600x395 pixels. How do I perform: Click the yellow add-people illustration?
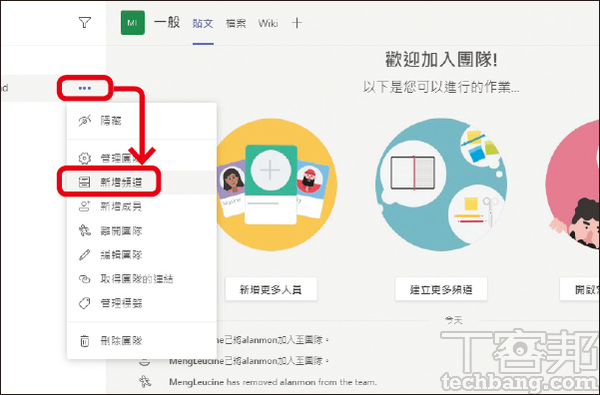[276, 184]
